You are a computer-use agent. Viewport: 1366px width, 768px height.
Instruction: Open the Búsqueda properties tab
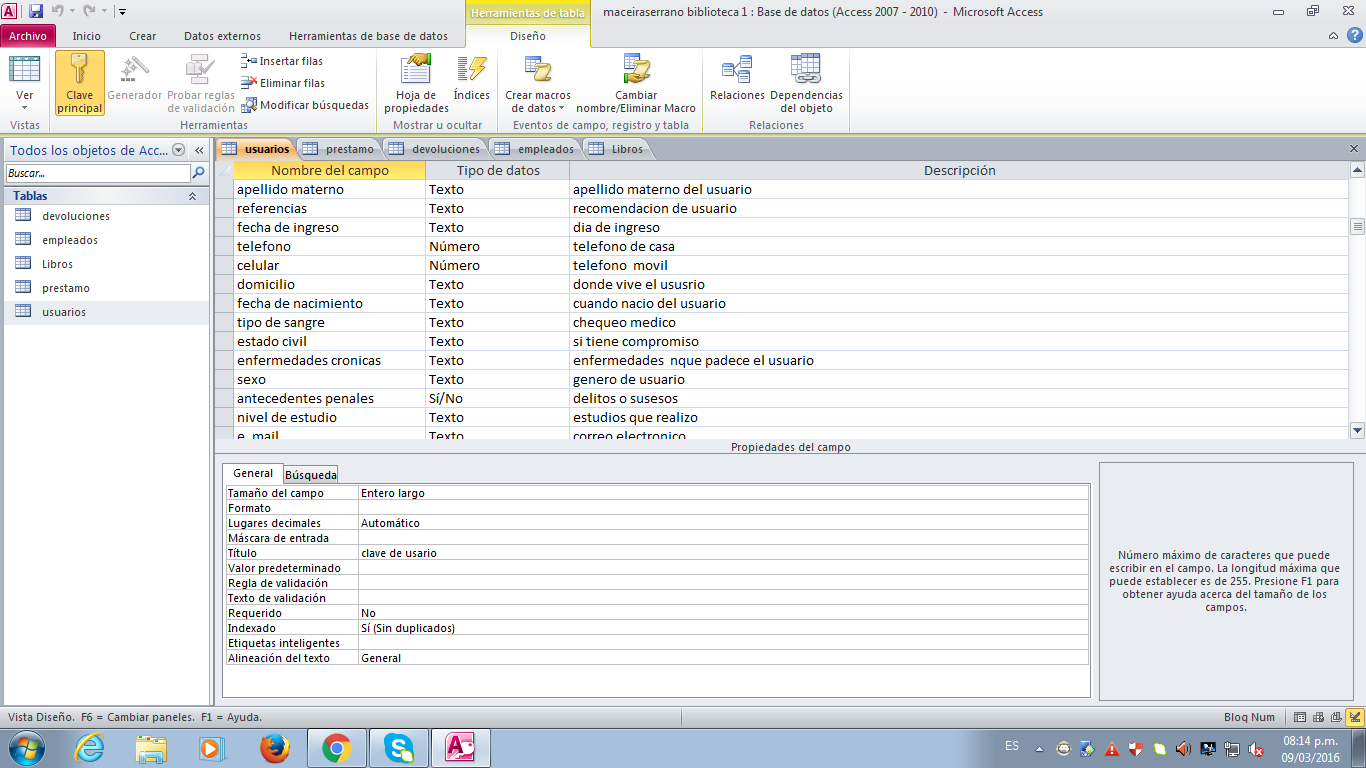tap(311, 475)
